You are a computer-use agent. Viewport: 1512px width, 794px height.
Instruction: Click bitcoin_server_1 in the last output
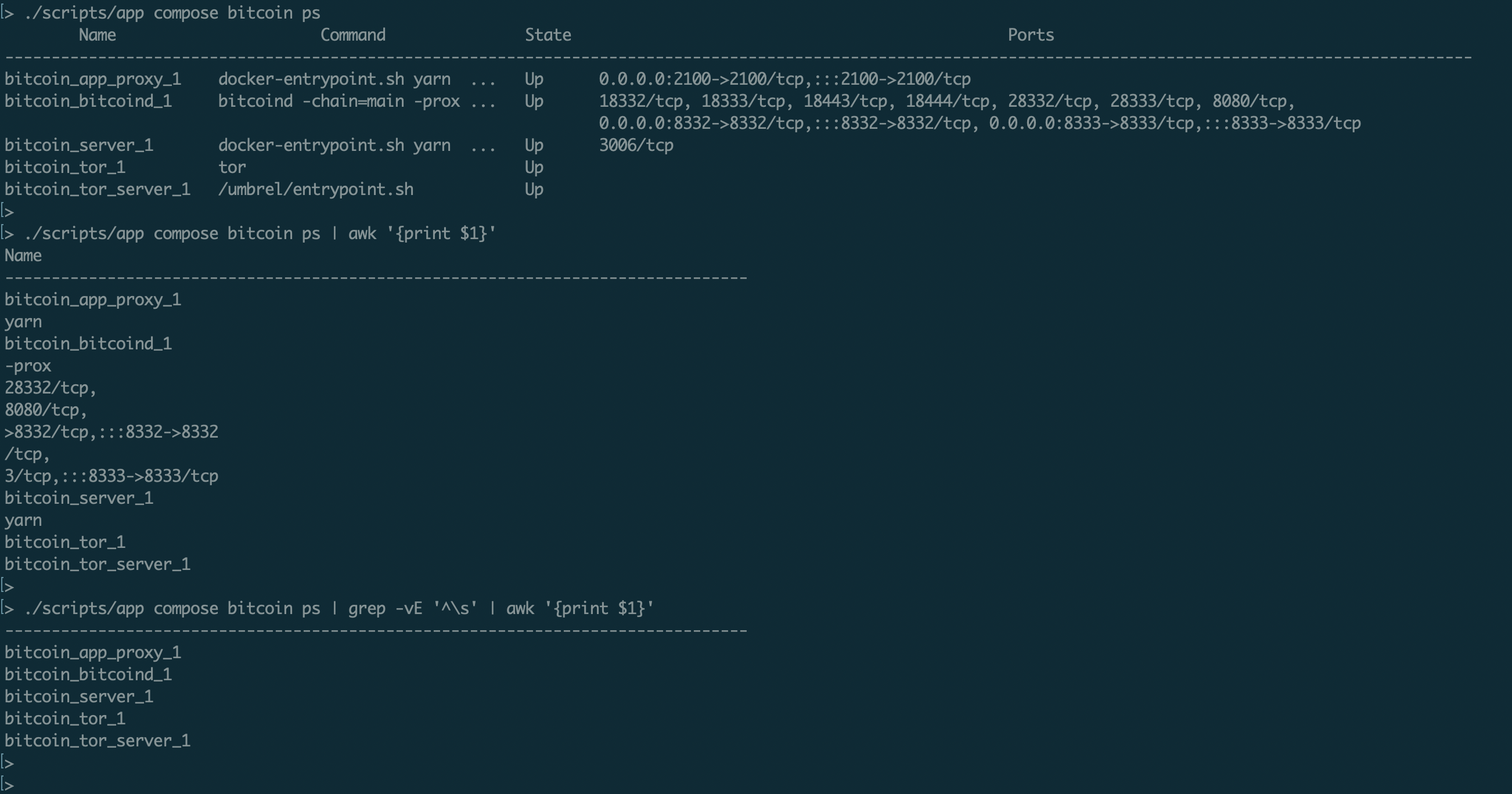click(x=78, y=696)
